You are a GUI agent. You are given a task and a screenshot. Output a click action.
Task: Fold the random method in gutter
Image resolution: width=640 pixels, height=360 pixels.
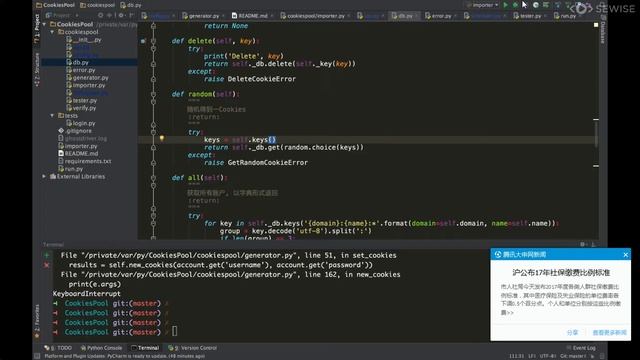(x=153, y=94)
